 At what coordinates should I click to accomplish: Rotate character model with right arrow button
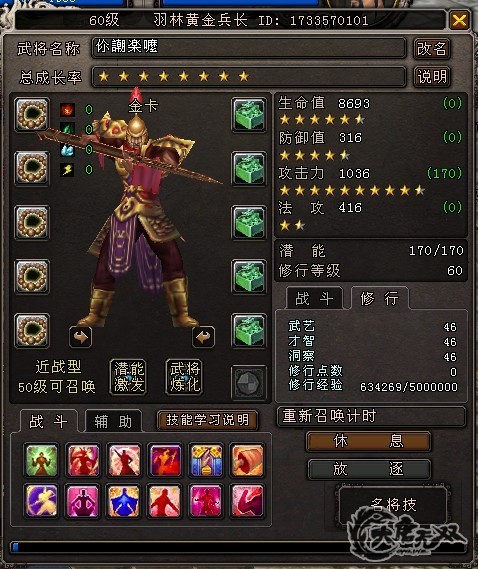click(x=203, y=337)
